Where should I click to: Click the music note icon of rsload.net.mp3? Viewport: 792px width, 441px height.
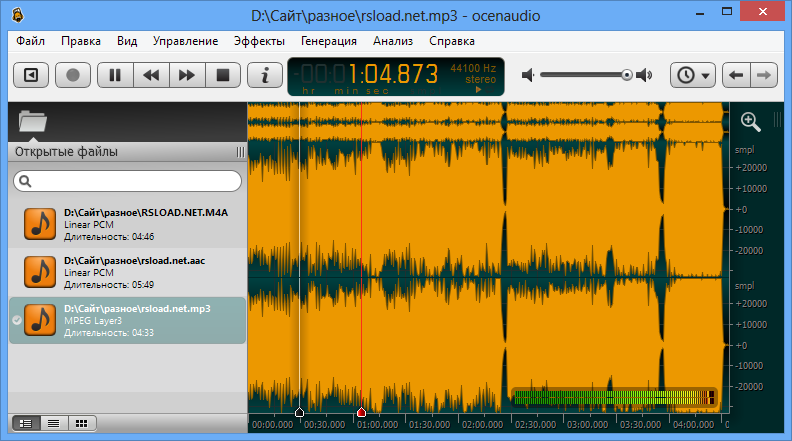tap(40, 320)
